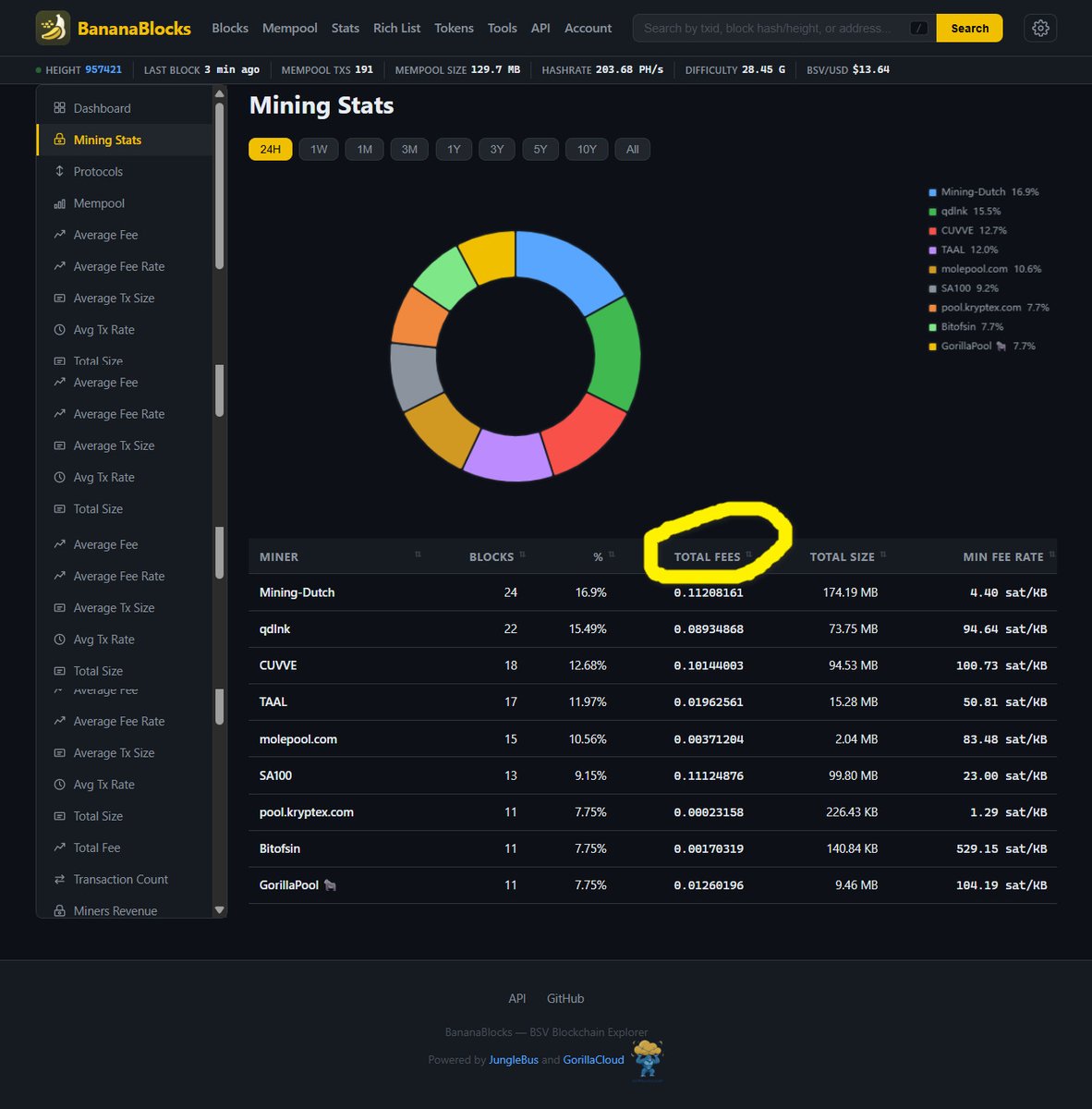Click the Mining Stats icon in sidebar
Image resolution: width=1092 pixels, height=1109 pixels.
[59, 140]
